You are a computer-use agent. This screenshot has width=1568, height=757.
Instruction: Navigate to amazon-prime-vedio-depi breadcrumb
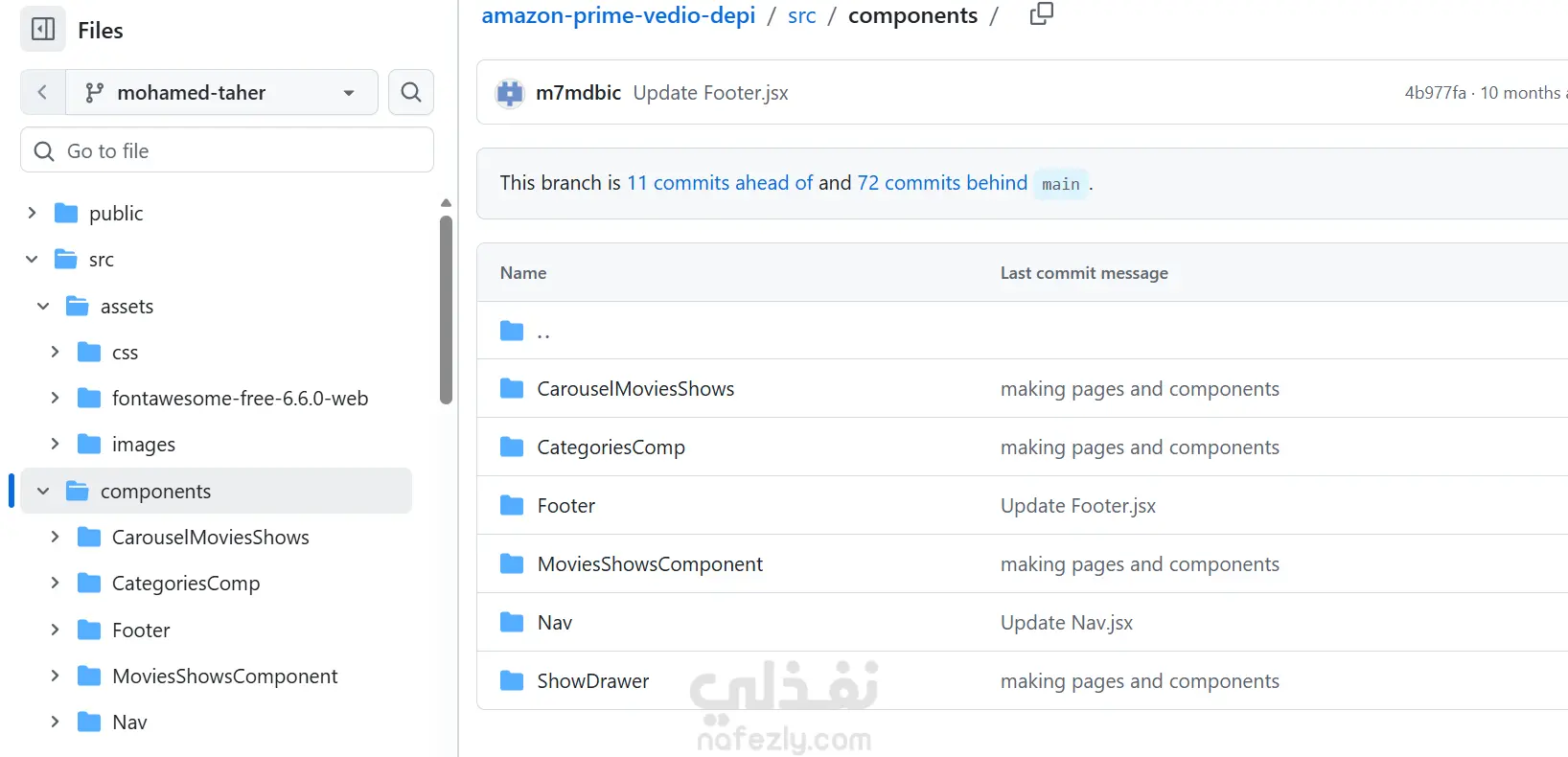[617, 15]
